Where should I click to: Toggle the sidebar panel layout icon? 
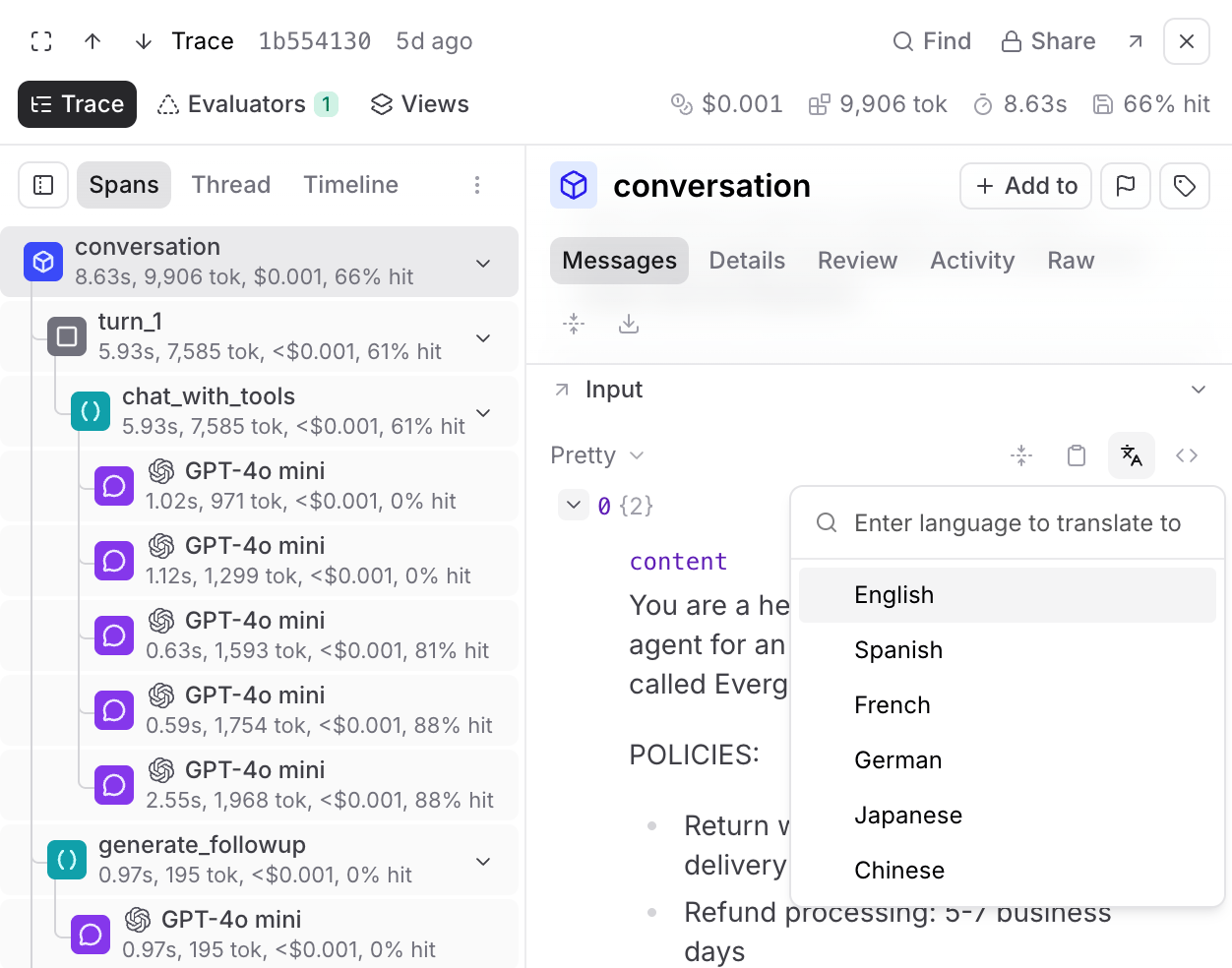[43, 185]
